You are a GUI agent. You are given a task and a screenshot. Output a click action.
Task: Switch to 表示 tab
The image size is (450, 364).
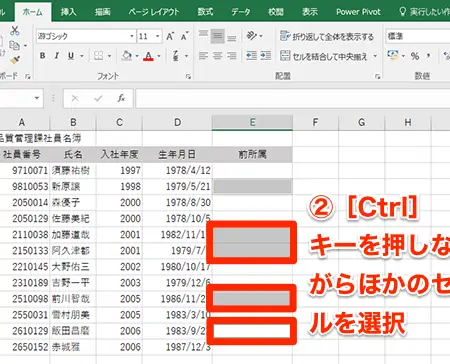(x=310, y=12)
